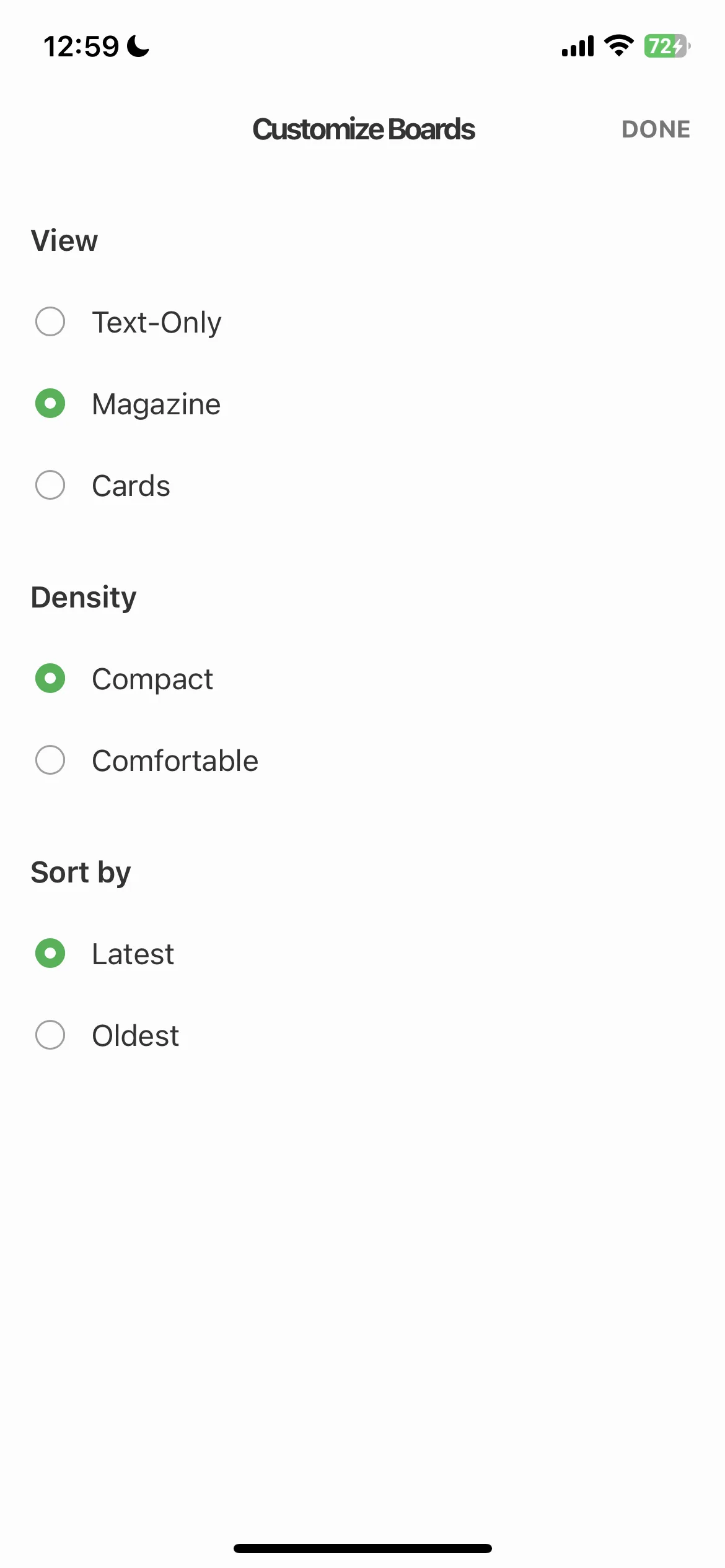Tap the Latest label text
The width and height of the screenshot is (725, 1568).
click(x=133, y=954)
